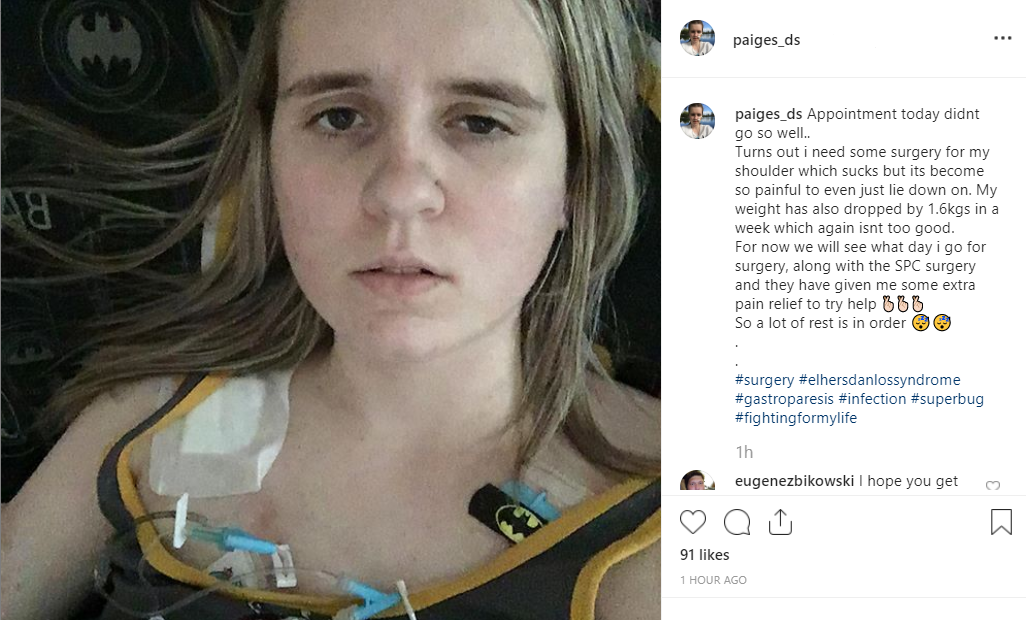Like eugenezbikowski's comment with small heart
The width and height of the screenshot is (1026, 620).
click(x=993, y=485)
